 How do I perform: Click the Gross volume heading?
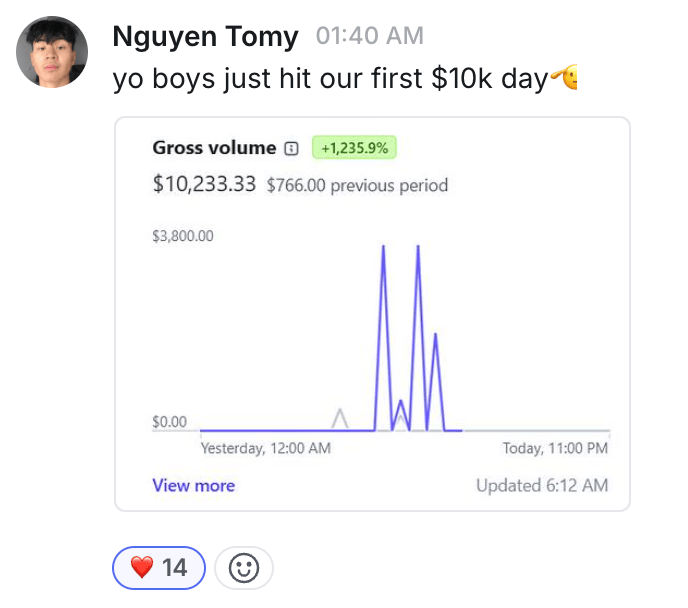pos(214,148)
